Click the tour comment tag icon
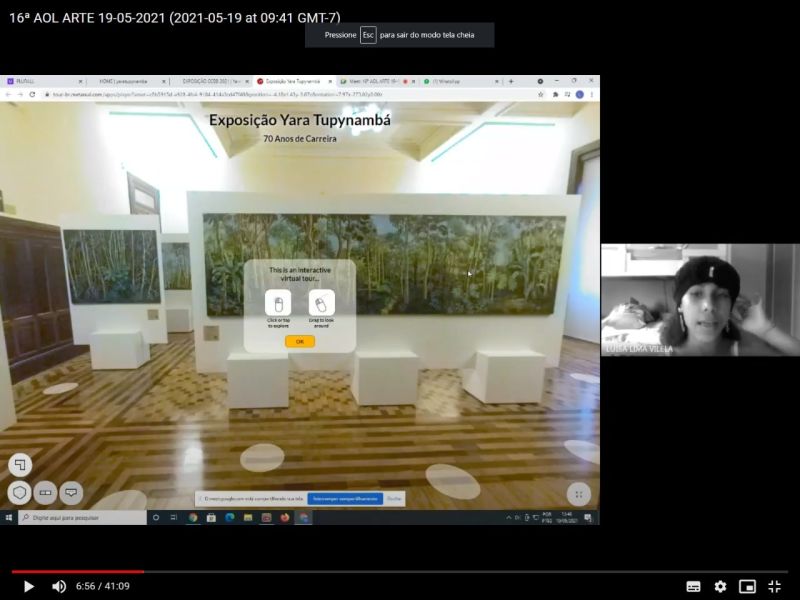 pos(71,492)
